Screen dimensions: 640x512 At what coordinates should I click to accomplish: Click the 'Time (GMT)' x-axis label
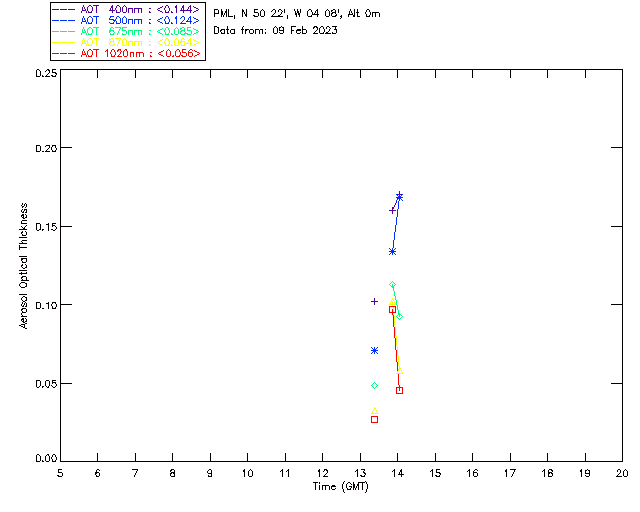coord(340,487)
